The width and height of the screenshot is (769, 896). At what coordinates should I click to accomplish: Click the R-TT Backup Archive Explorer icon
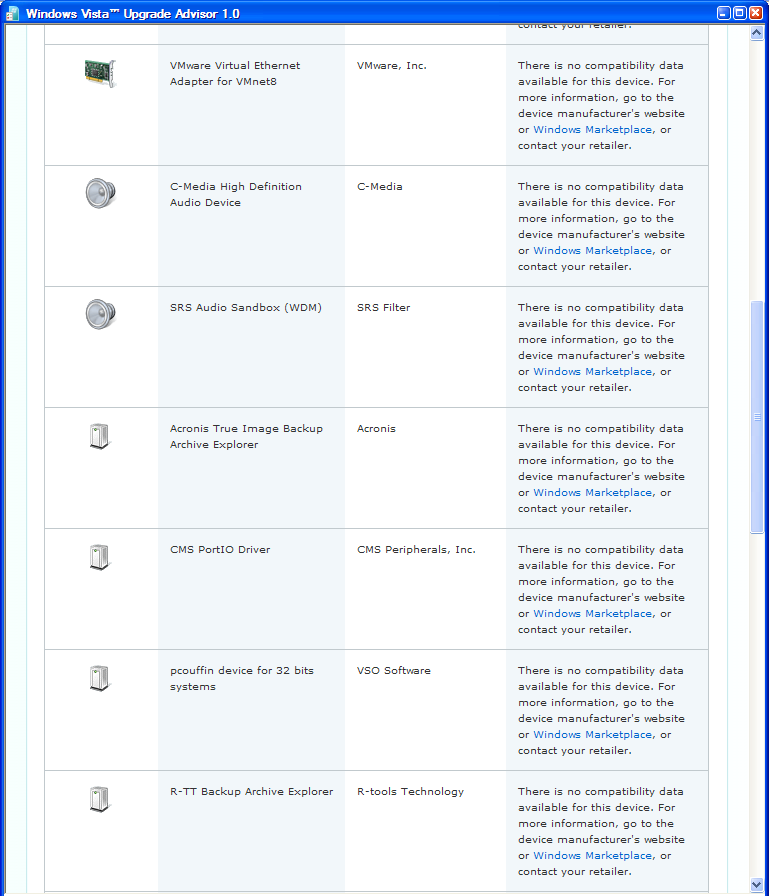(99, 800)
